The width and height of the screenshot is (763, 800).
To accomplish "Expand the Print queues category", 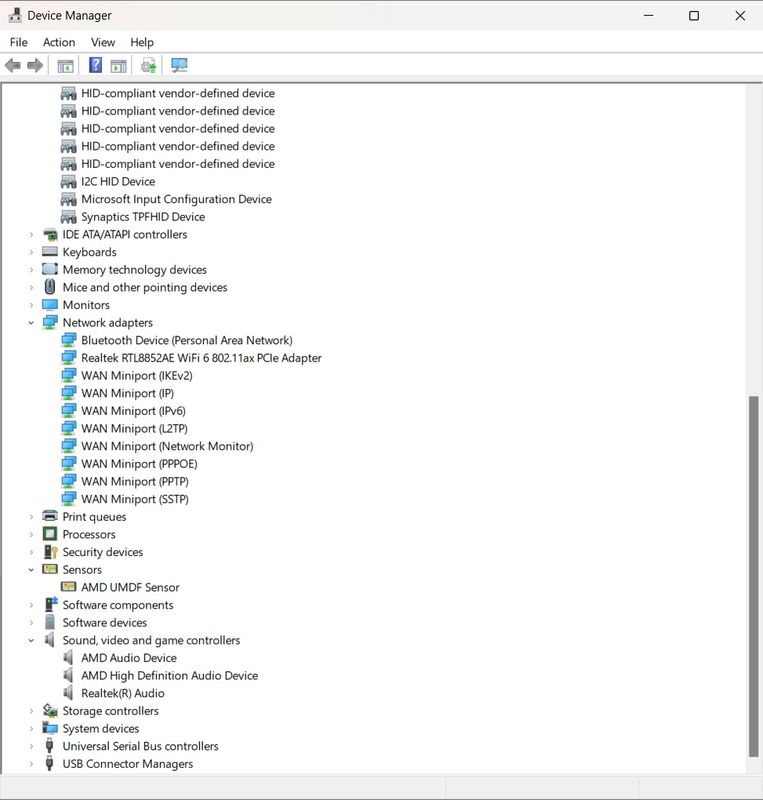I will click(x=31, y=517).
